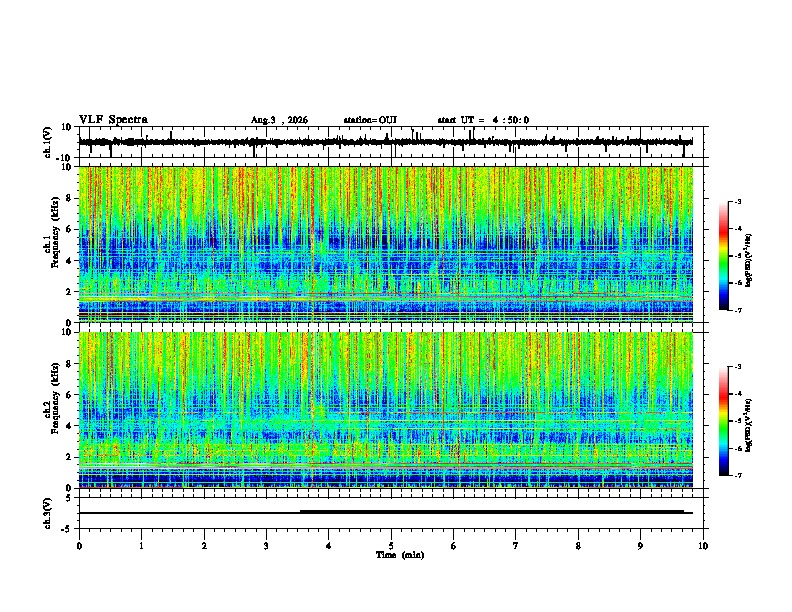Click the ch.2 color bar "-3" tick label

[737, 367]
